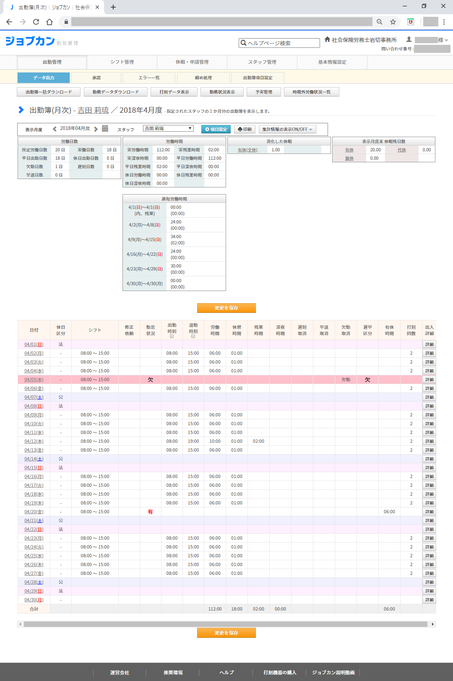
Task: Bookmark page with the star icon
Action: click(x=393, y=22)
